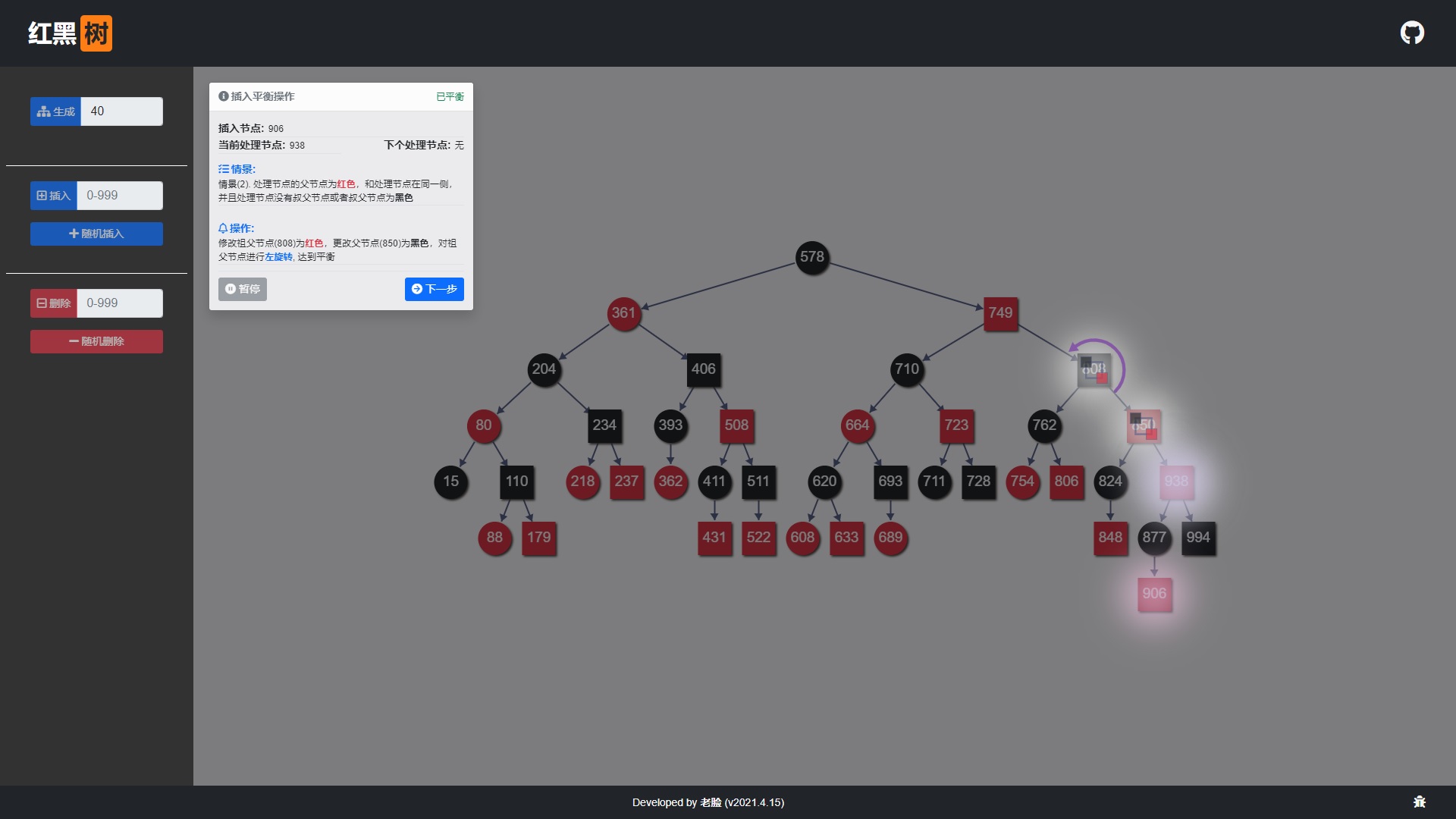The width and height of the screenshot is (1456, 819).
Task: Select the newly inserted node 906
Action: click(1154, 594)
